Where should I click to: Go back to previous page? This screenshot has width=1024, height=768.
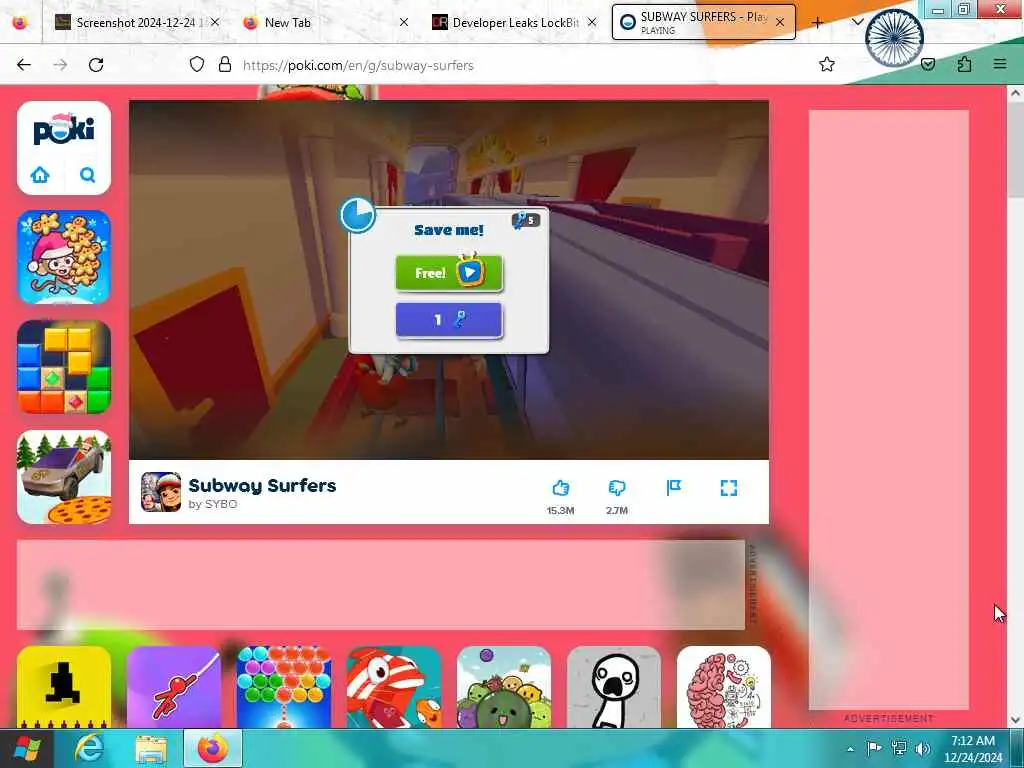click(24, 64)
